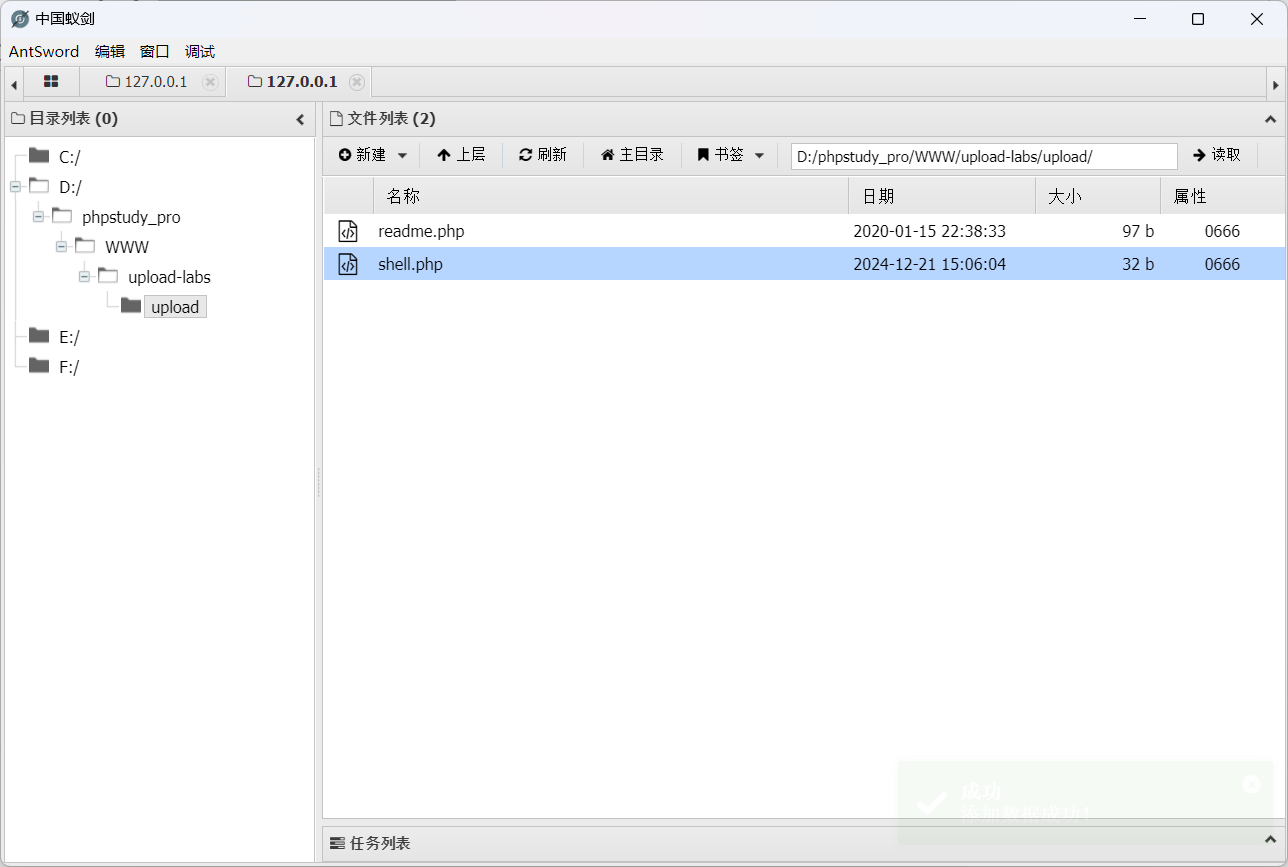
Task: Click date 2024-12-21 15:06:04
Action: tap(929, 264)
